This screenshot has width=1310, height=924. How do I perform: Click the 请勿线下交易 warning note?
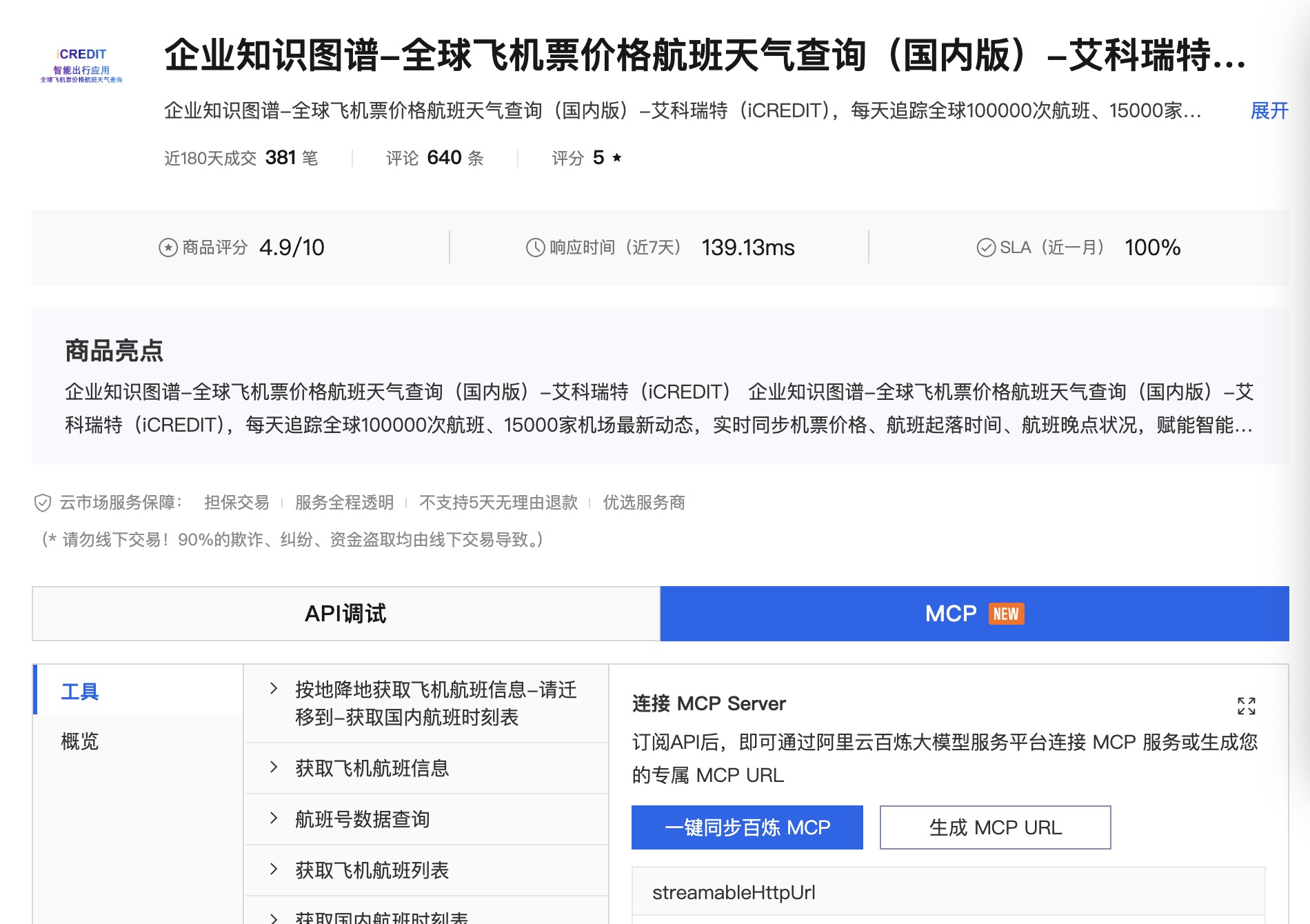(x=292, y=539)
